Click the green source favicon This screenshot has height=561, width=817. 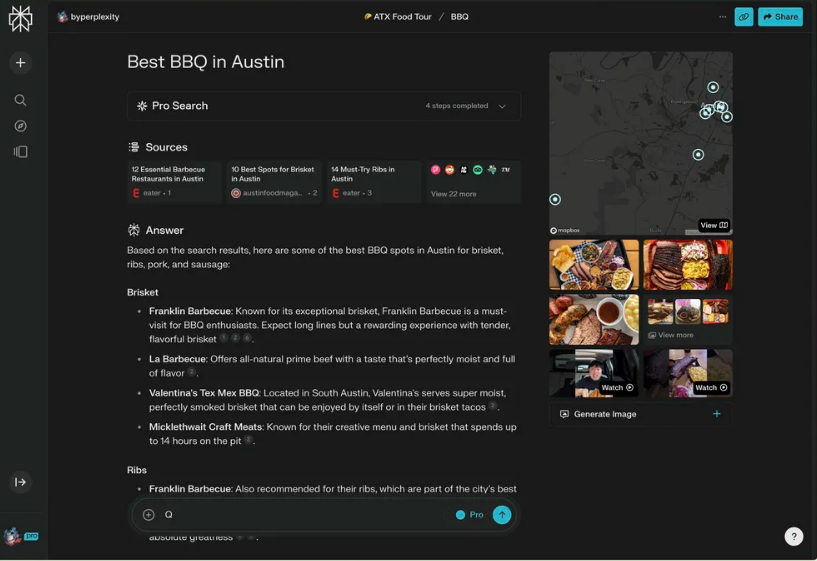pyautogui.click(x=477, y=170)
